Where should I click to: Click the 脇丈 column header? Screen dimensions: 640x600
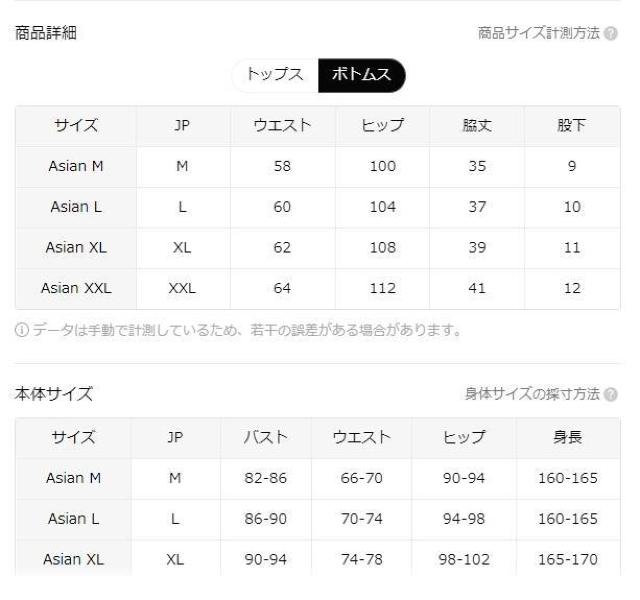coord(477,126)
